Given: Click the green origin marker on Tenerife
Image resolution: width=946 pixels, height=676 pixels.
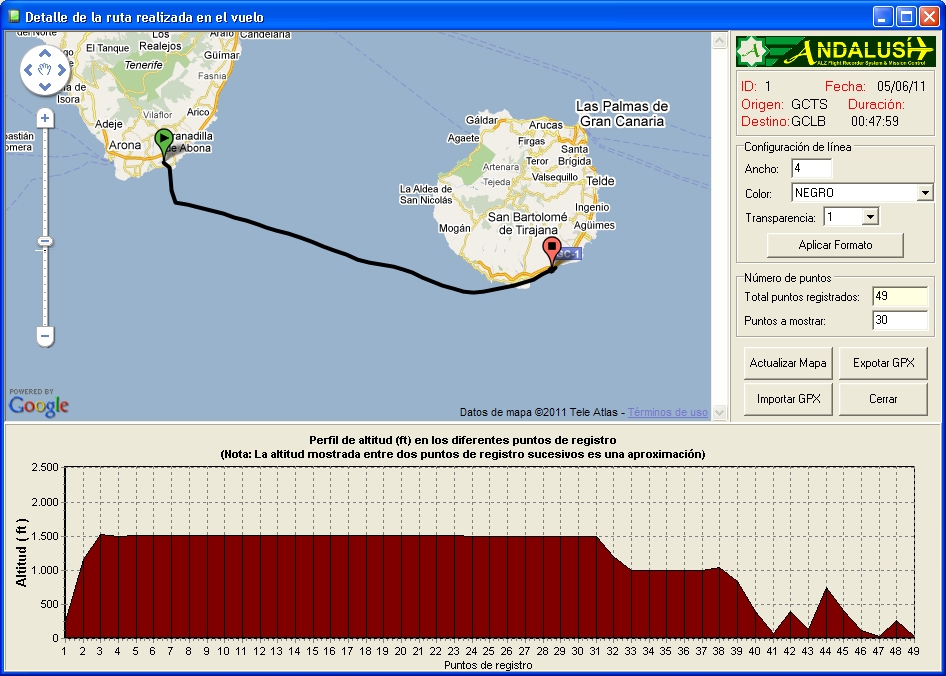Looking at the screenshot, I should [x=163, y=144].
